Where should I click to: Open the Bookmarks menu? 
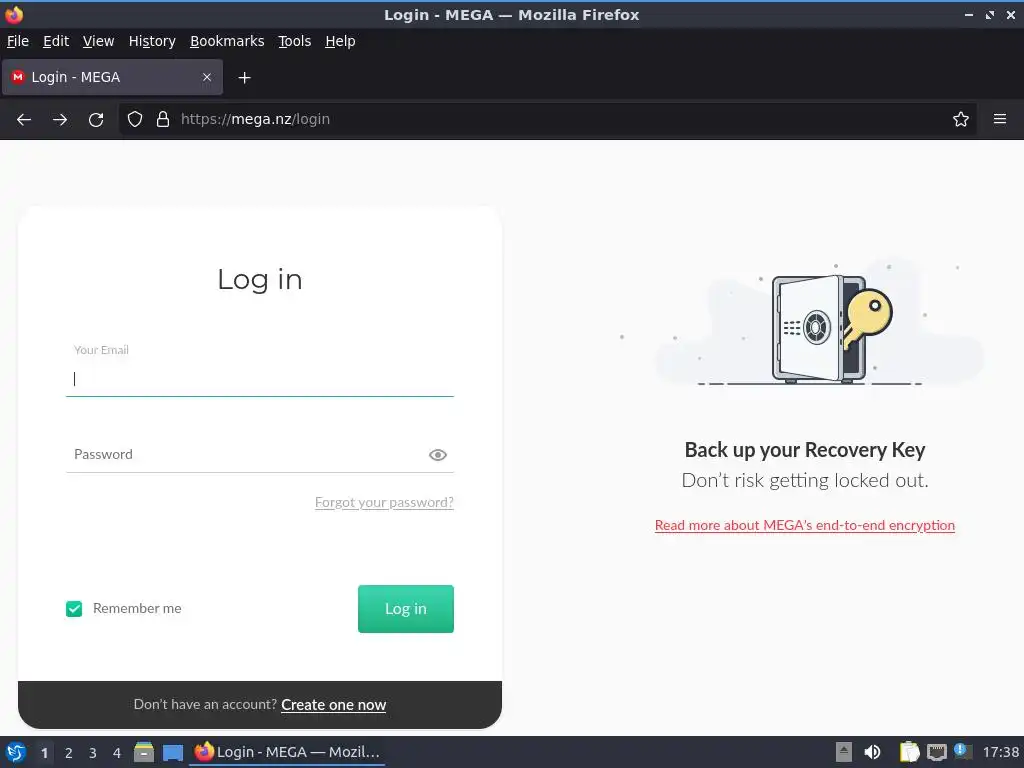click(227, 41)
